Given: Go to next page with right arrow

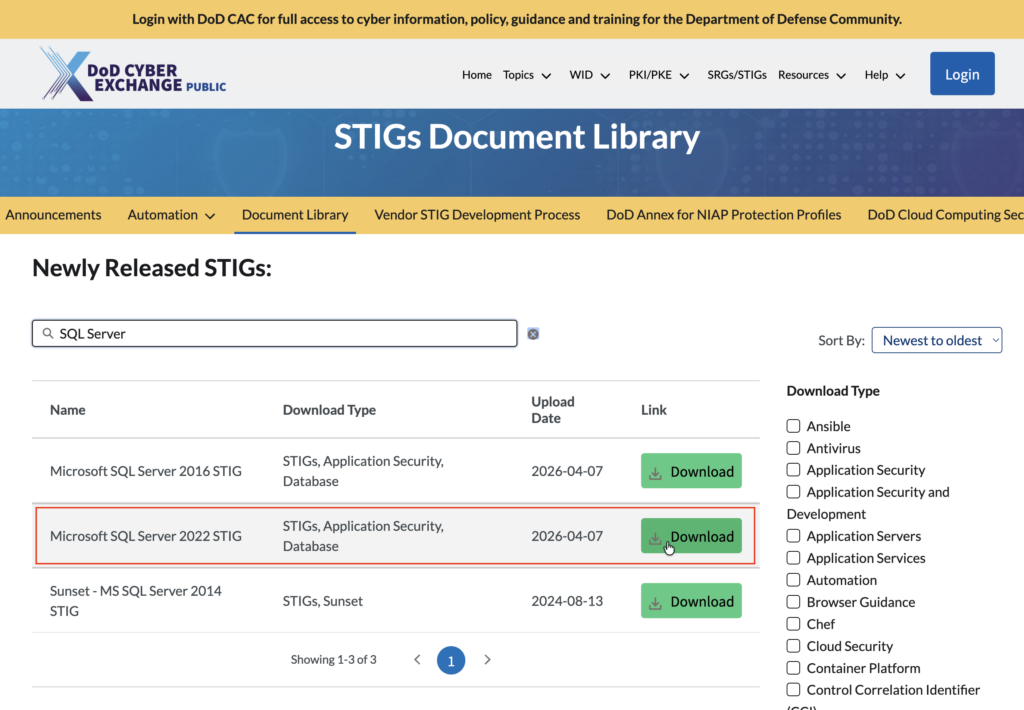Looking at the screenshot, I should pos(487,660).
